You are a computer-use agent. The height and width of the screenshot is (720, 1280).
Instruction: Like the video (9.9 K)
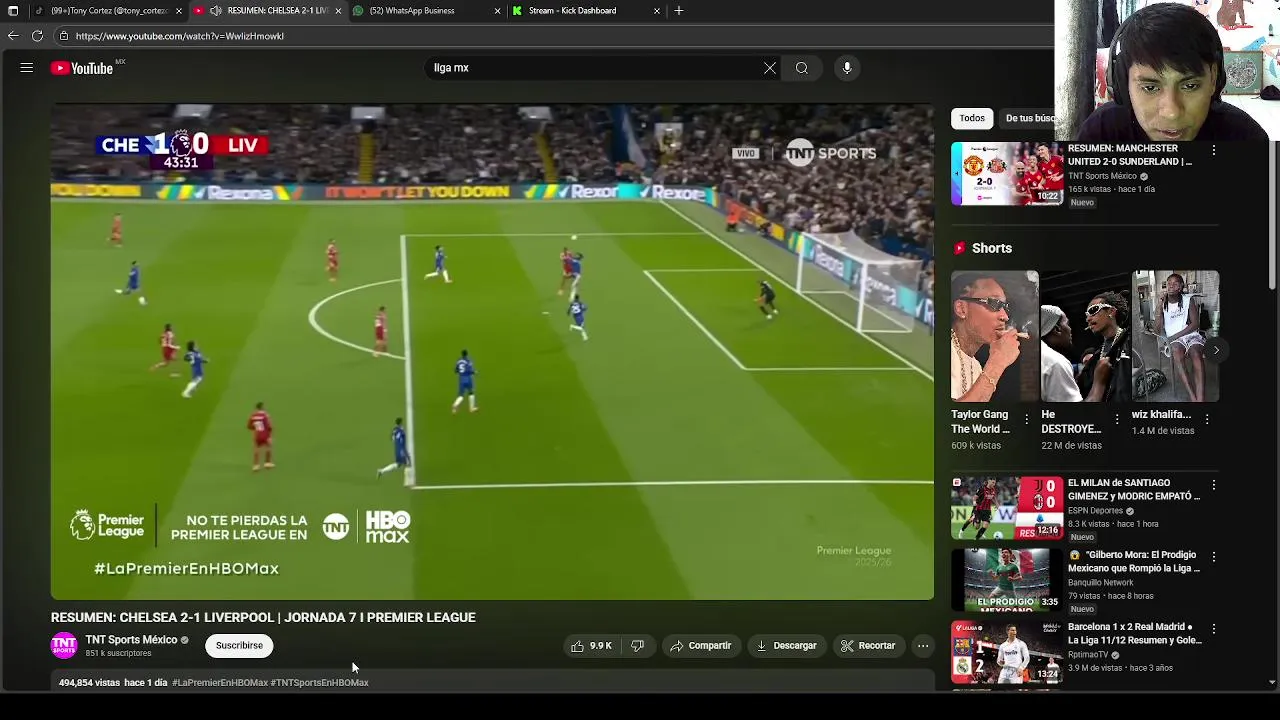(591, 646)
